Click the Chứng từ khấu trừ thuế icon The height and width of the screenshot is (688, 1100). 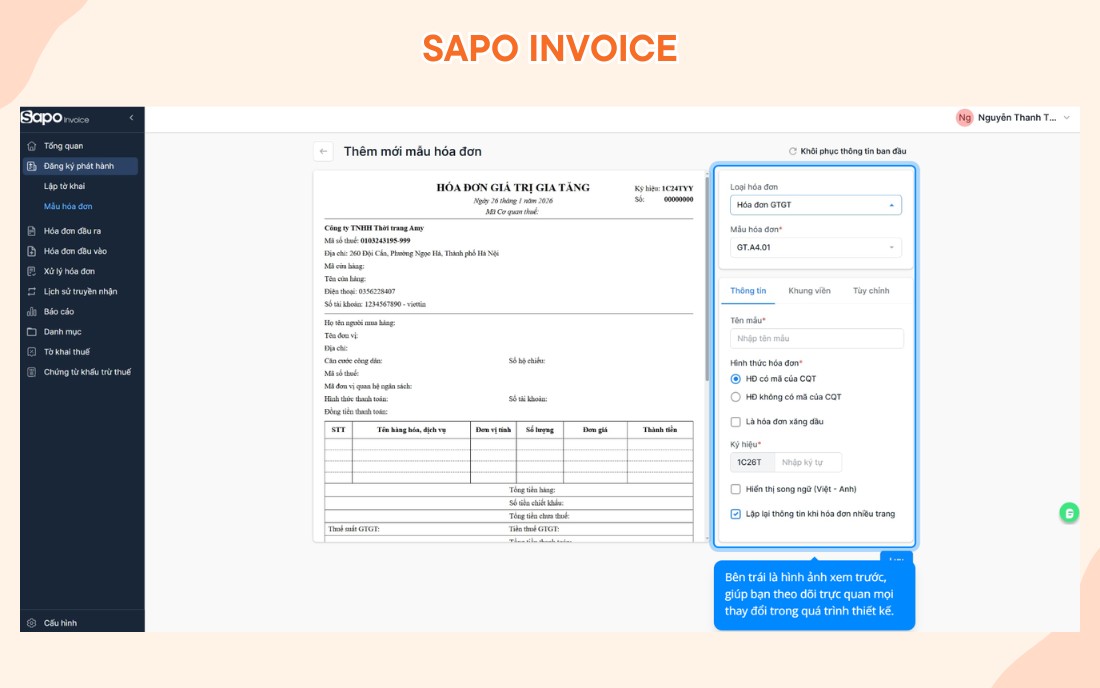click(32, 372)
